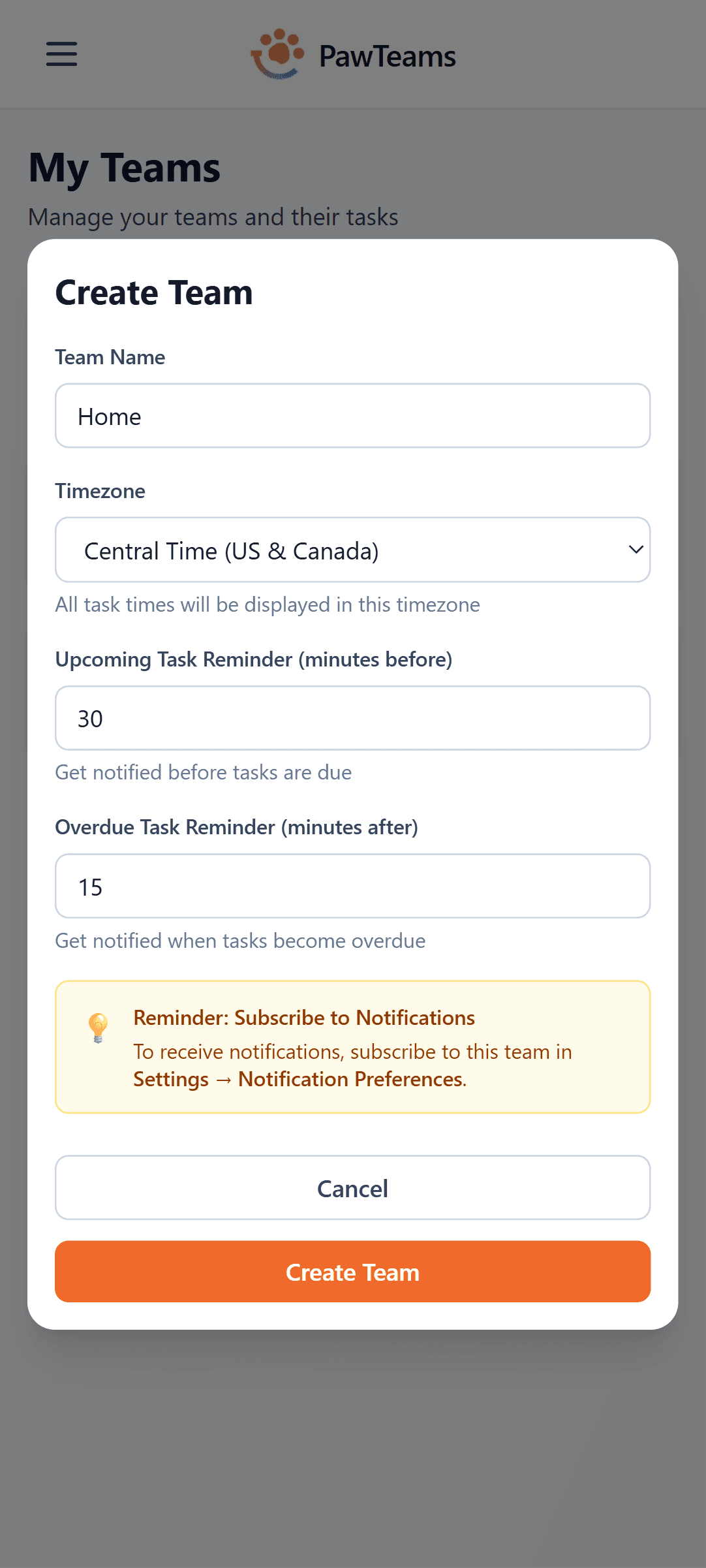Image resolution: width=706 pixels, height=1568 pixels.
Task: Click the Upcoming Task Reminder label
Action: coord(253,659)
